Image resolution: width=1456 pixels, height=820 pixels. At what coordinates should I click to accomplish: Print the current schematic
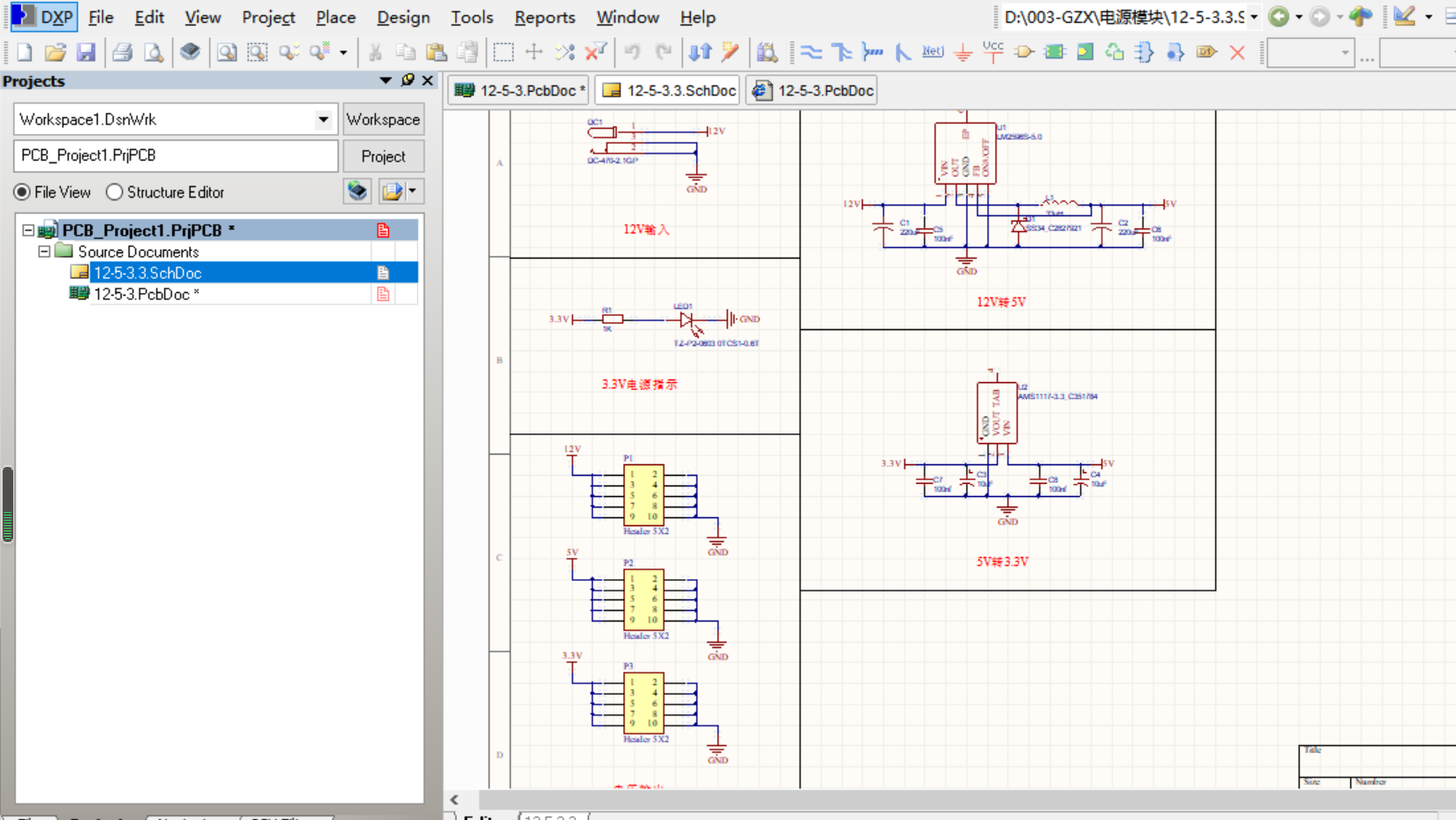coord(123,52)
